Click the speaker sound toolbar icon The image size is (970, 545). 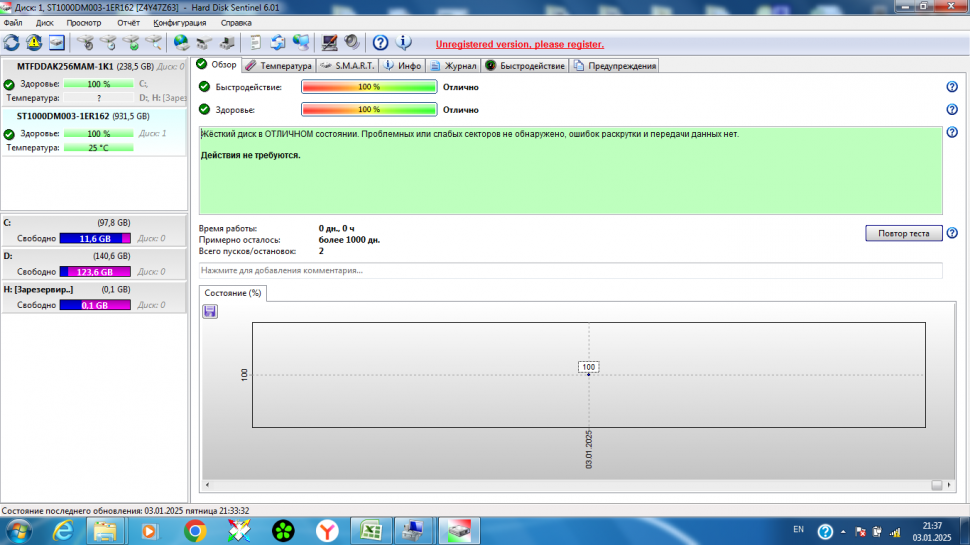(x=351, y=43)
